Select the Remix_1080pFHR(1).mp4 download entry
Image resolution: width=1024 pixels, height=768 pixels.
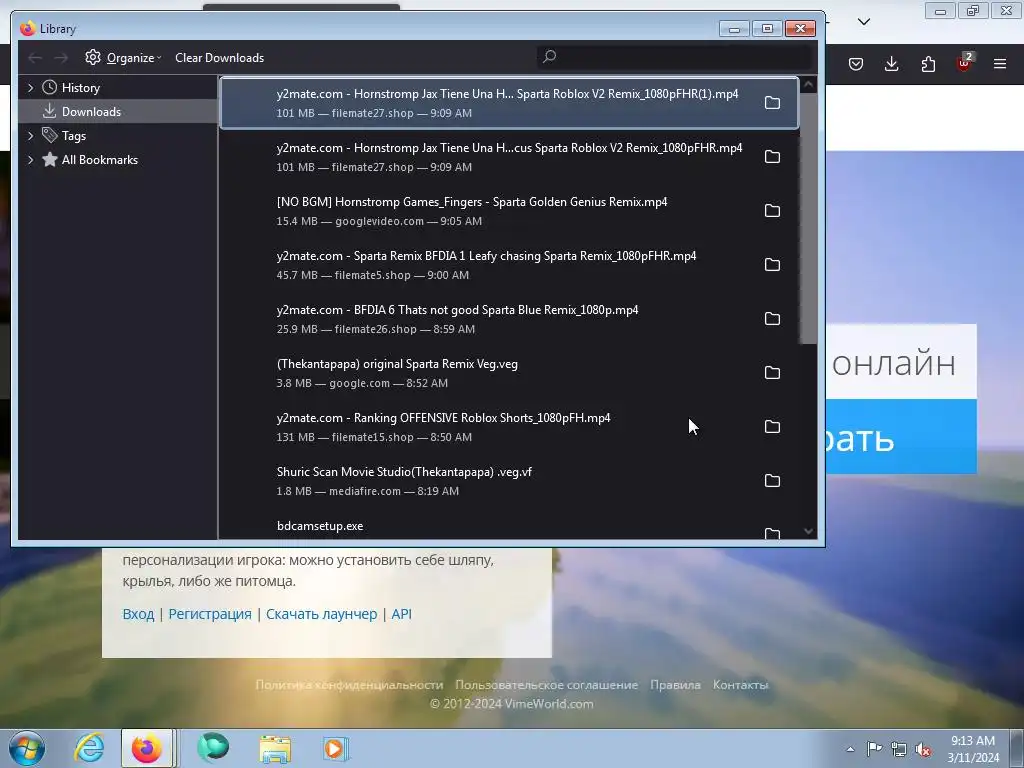509,103
